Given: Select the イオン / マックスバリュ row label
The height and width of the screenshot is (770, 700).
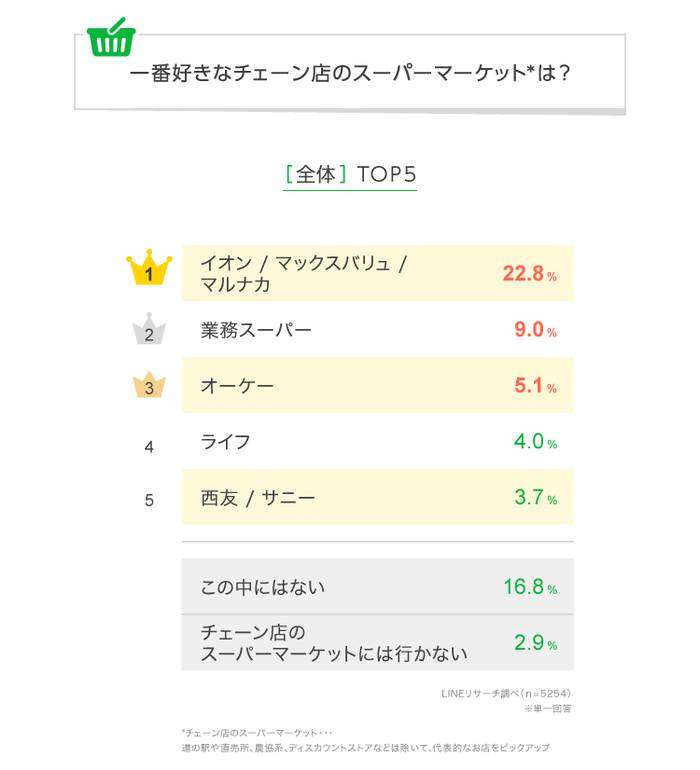Looking at the screenshot, I should tap(304, 274).
